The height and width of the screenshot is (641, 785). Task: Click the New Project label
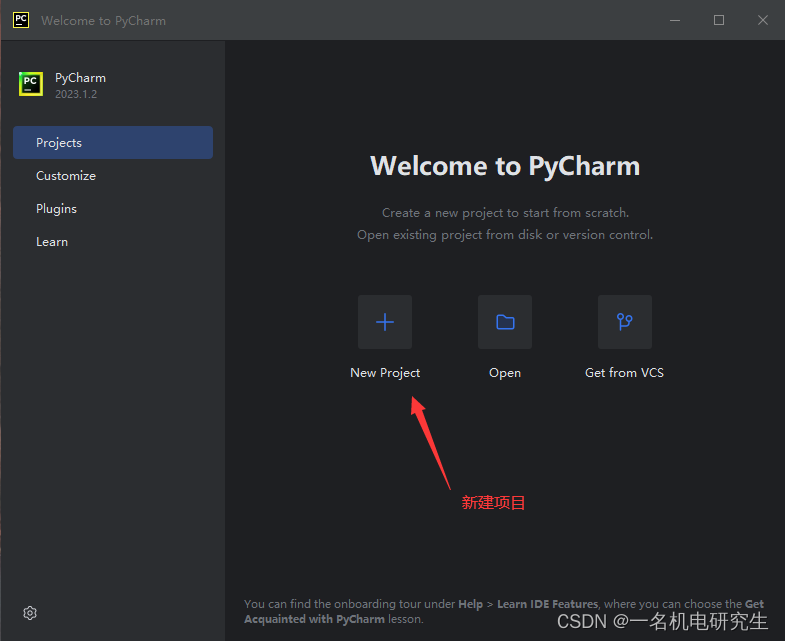pyautogui.click(x=385, y=373)
